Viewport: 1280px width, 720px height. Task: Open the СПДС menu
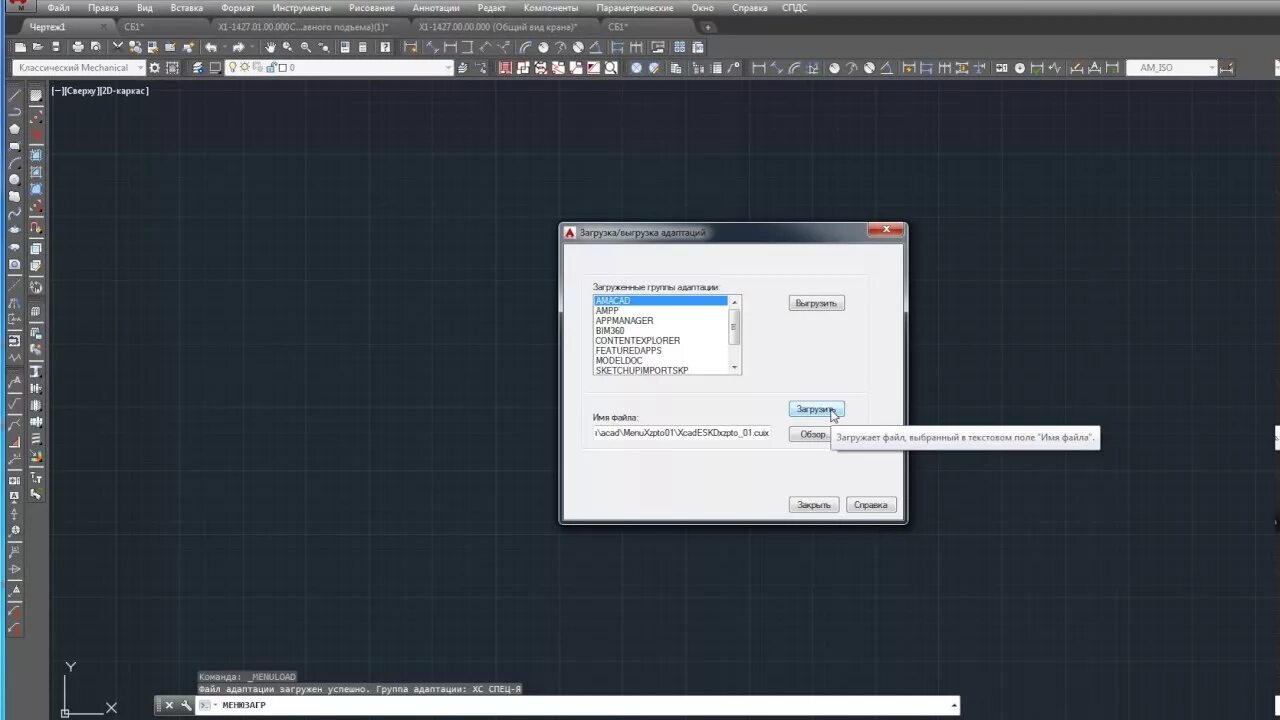click(795, 7)
